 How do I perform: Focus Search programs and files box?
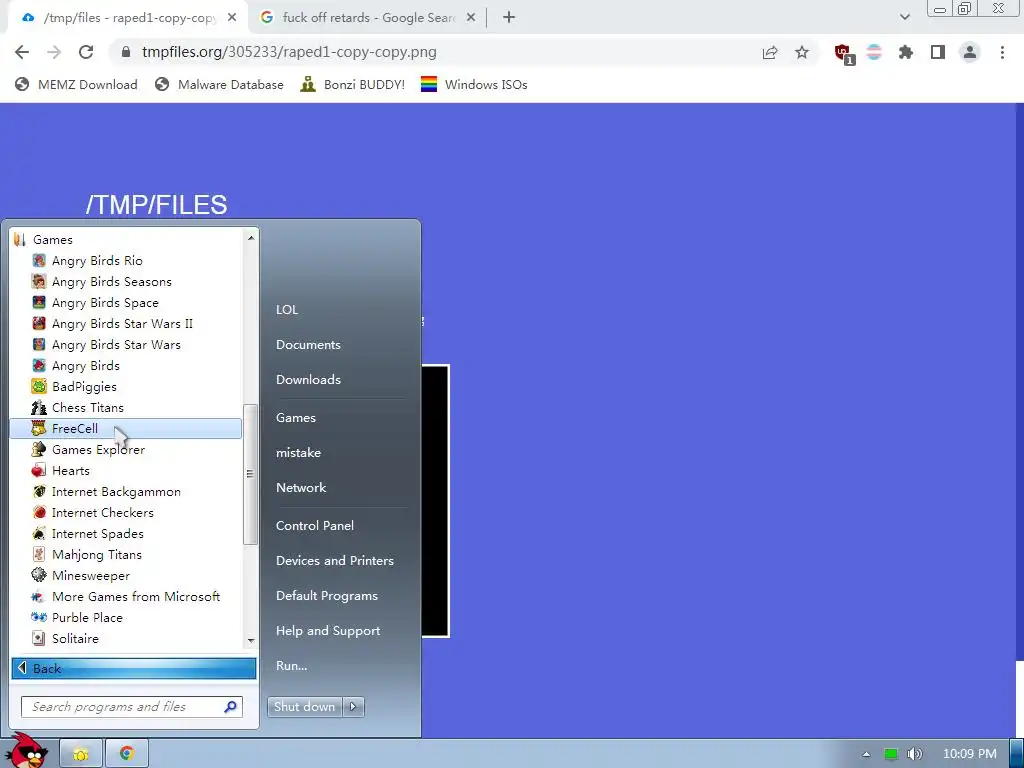132,707
